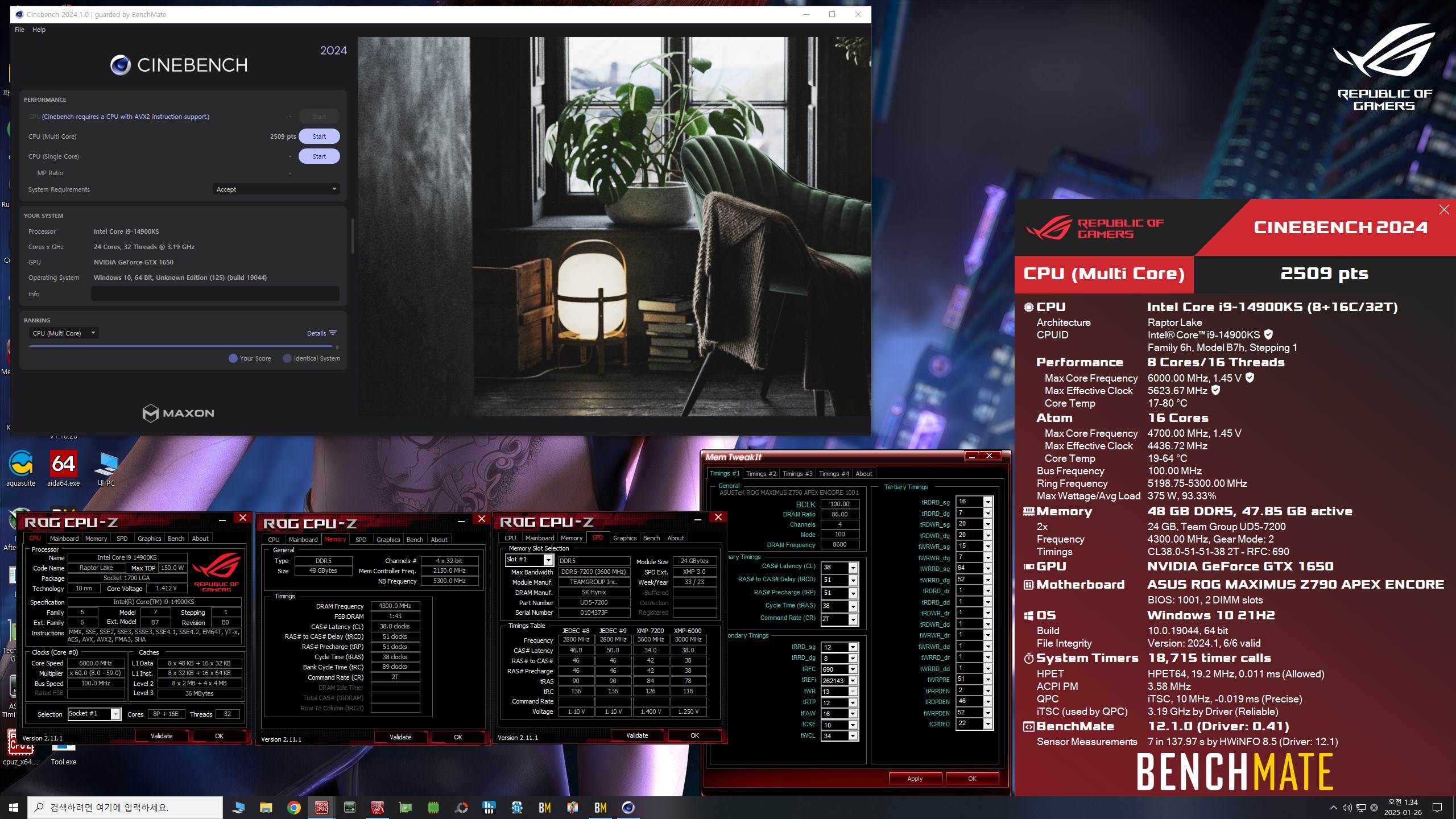Open the File menu in Cinebench

pos(19,30)
